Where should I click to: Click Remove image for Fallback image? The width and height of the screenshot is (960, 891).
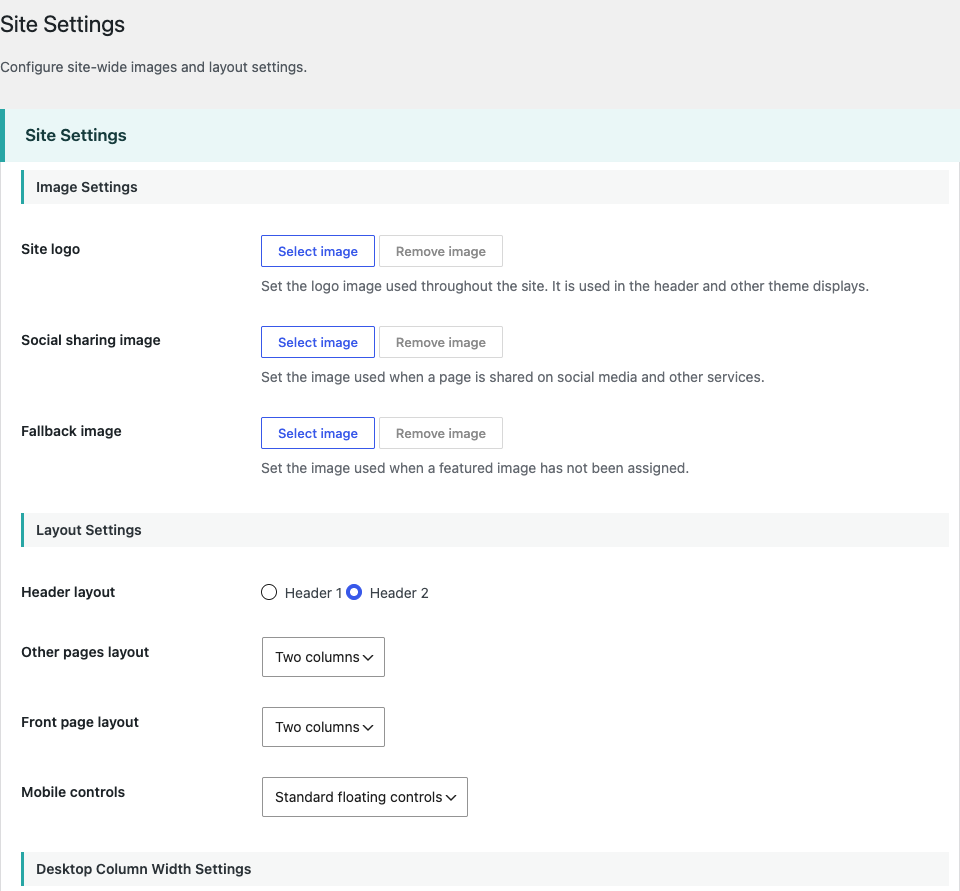(x=441, y=434)
